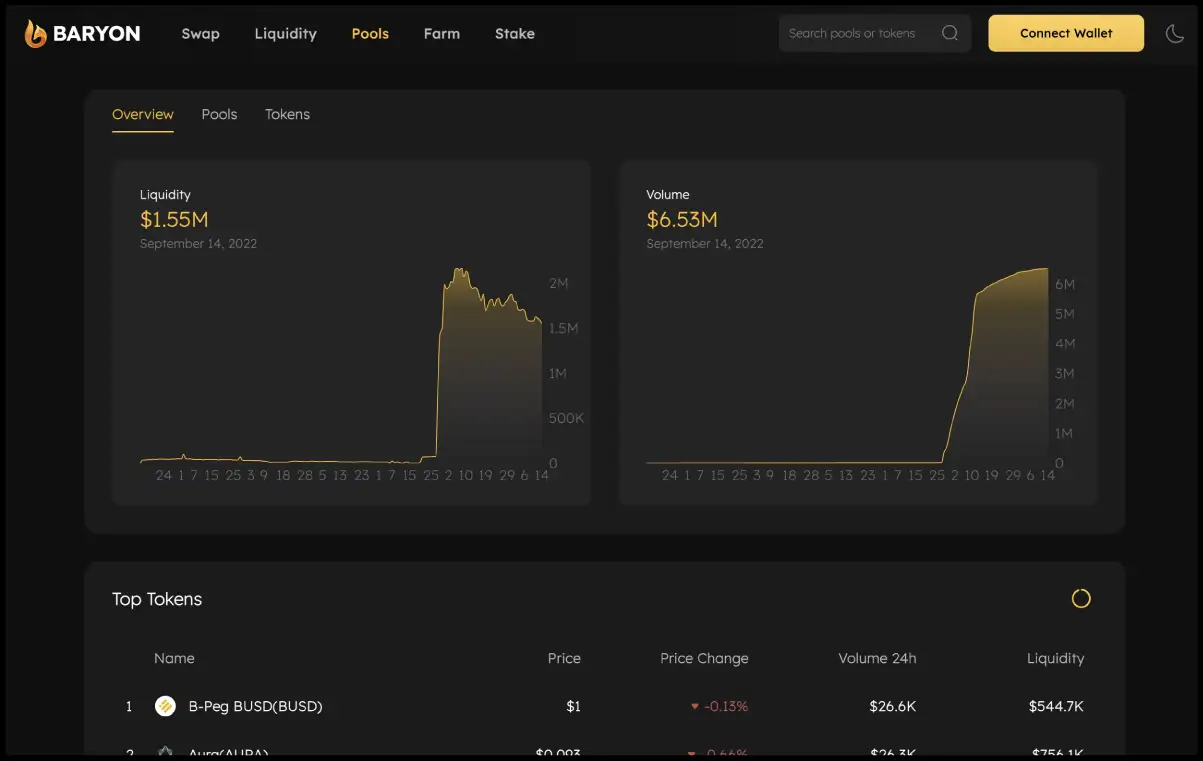
Task: Open the B-Peg BUSD(BUSD) token row
Action: click(255, 706)
